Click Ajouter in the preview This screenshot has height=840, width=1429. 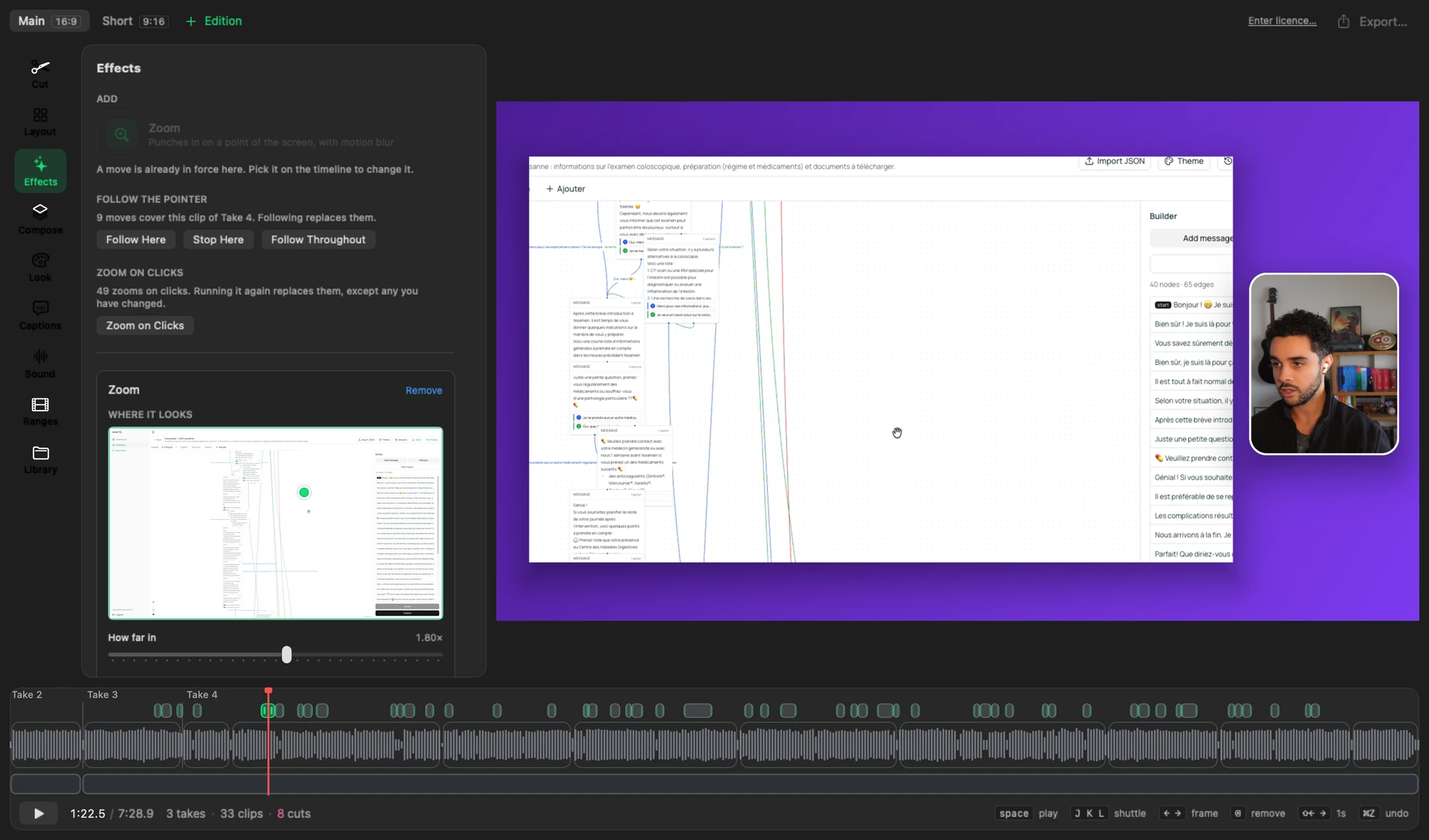coord(565,189)
